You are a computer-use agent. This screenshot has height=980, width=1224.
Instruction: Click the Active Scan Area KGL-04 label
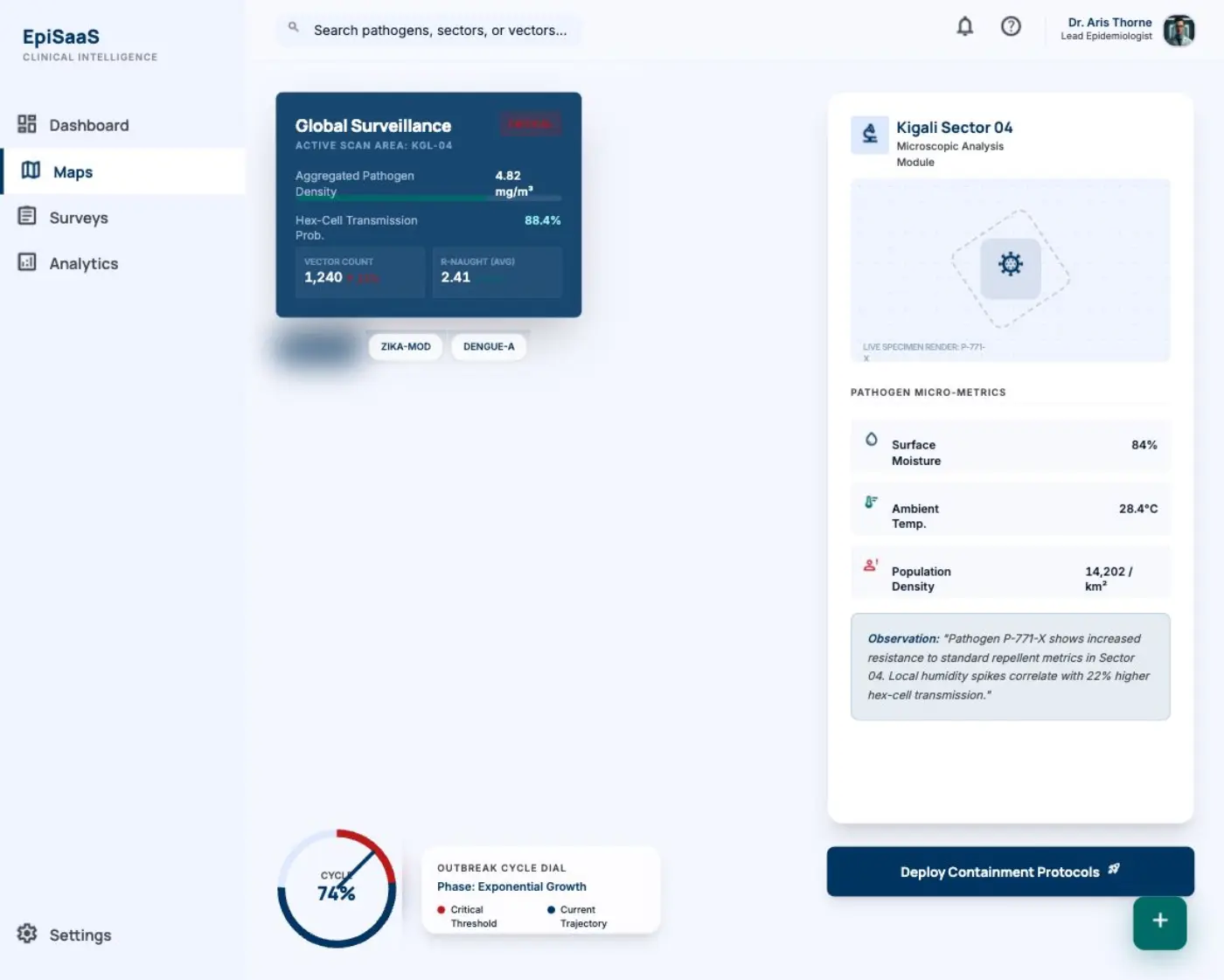(x=373, y=145)
